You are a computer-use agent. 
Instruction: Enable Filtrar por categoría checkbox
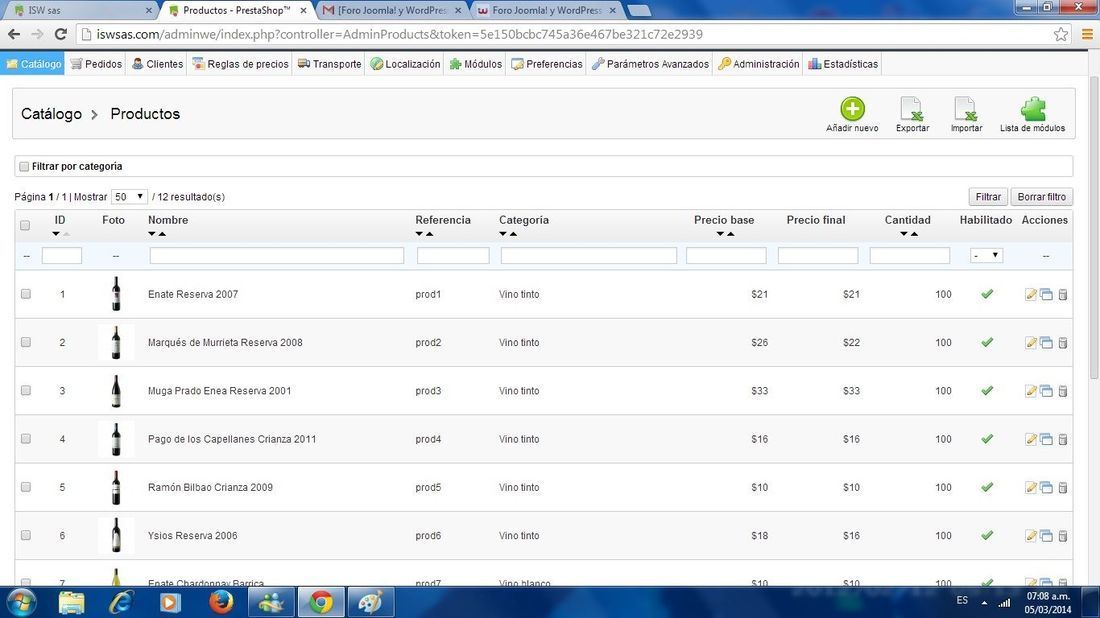point(25,167)
